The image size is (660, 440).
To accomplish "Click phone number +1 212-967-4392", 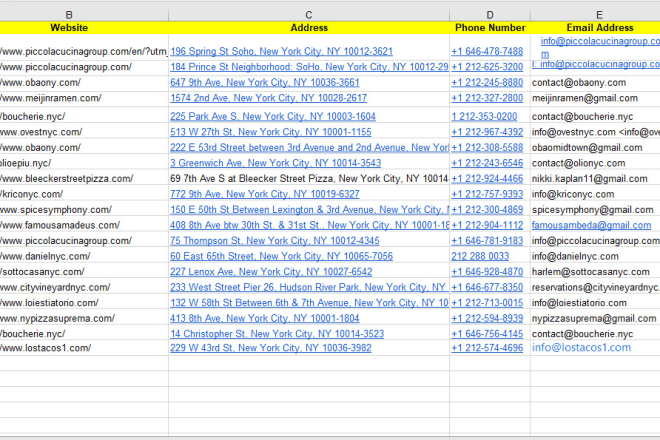I will (487, 131).
